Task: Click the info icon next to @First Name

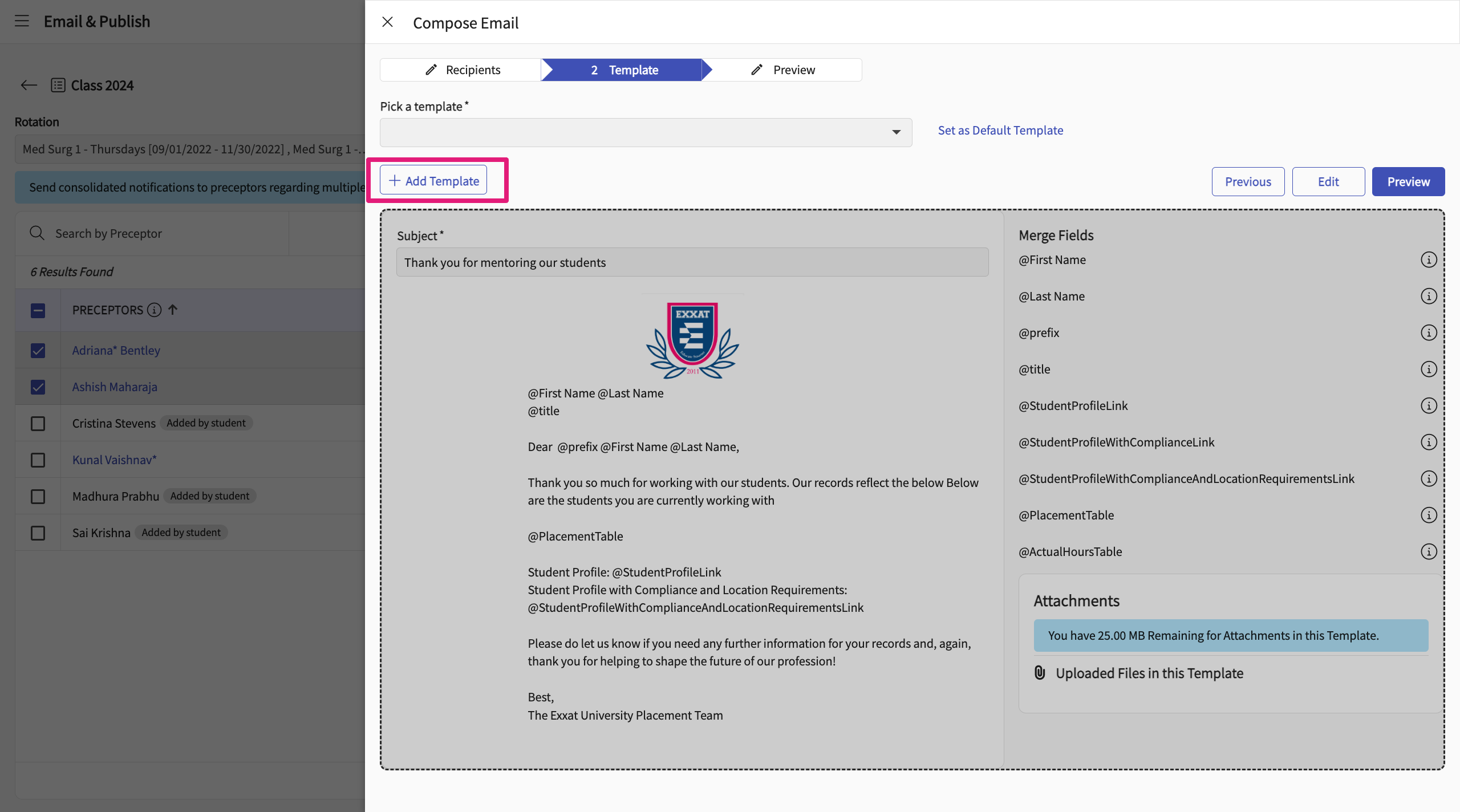Action: coord(1428,260)
